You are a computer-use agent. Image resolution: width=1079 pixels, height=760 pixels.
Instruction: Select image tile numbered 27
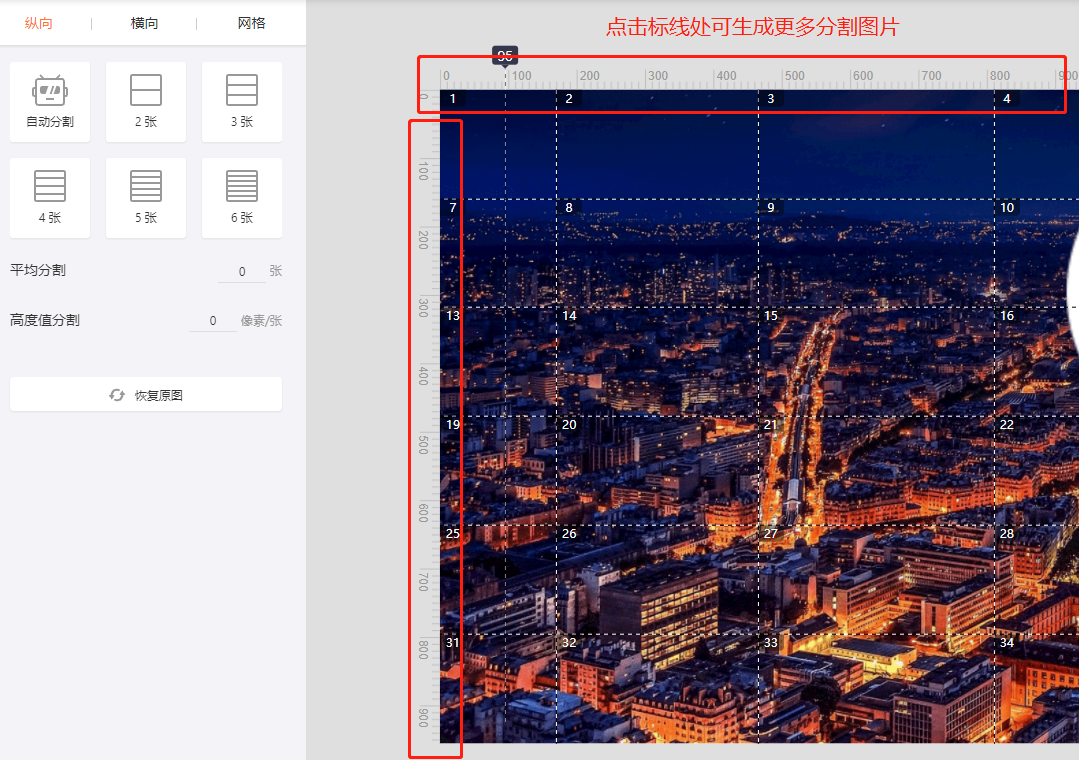pos(876,580)
